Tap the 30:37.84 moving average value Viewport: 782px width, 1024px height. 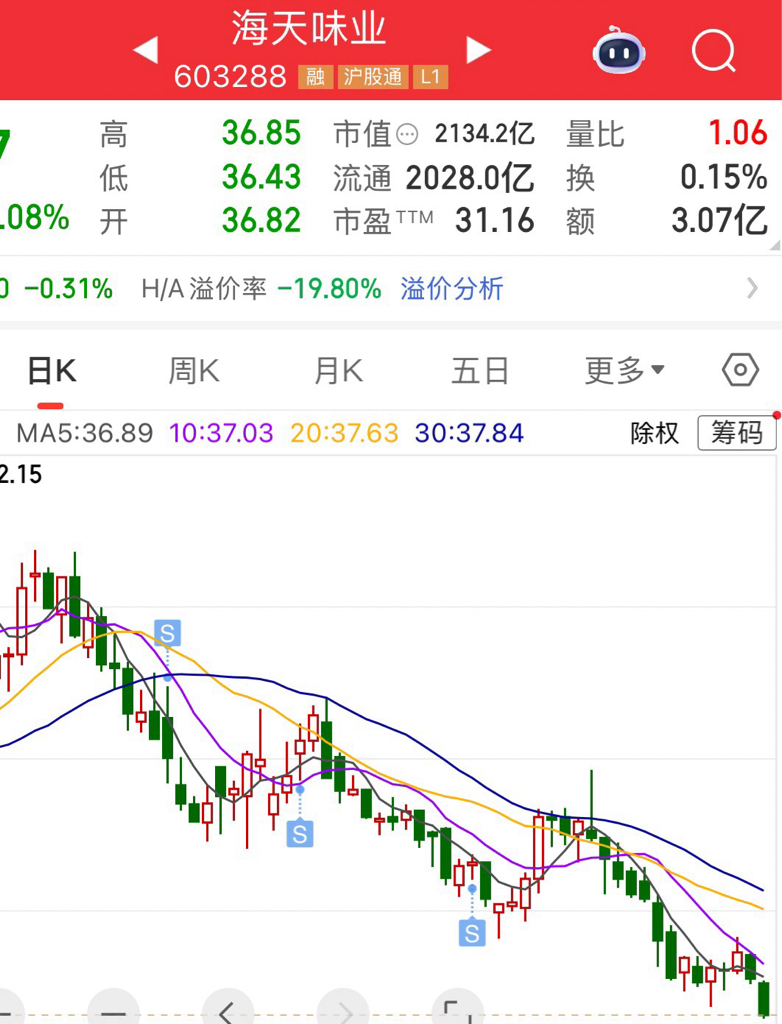[x=469, y=433]
